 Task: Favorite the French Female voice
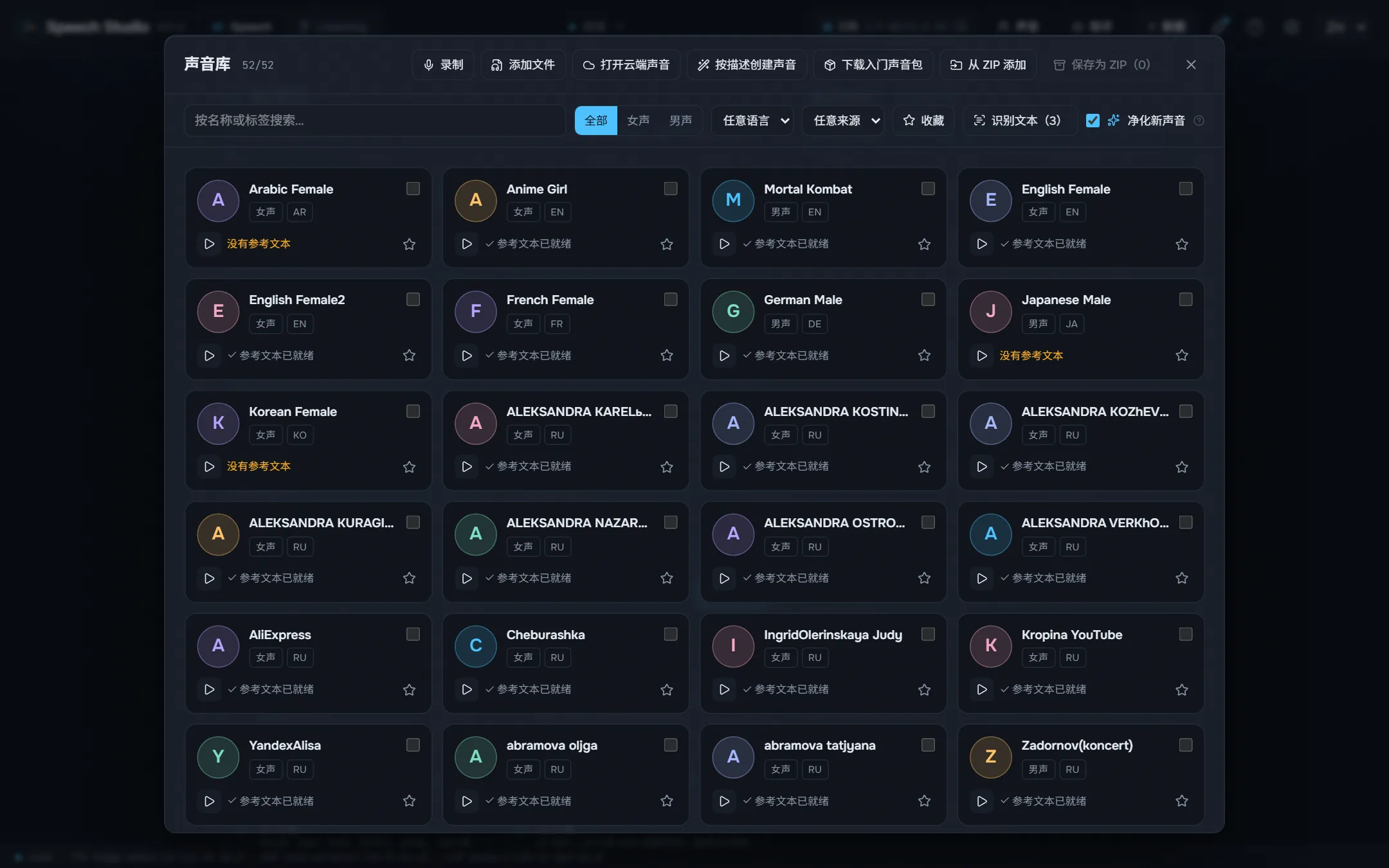667,356
